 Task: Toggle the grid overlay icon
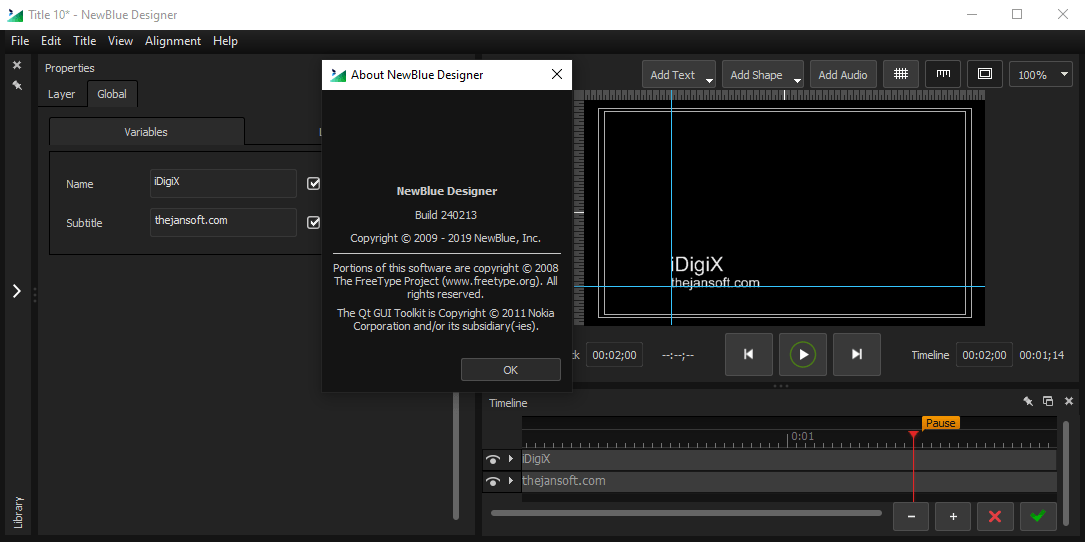[x=900, y=74]
